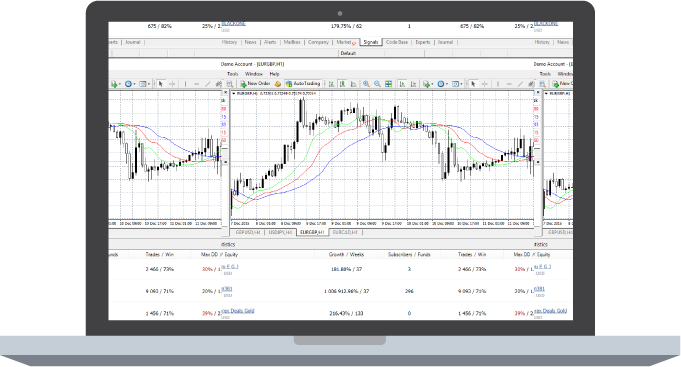Click the Default profile label in status bar
This screenshot has width=681, height=367.
click(348, 53)
